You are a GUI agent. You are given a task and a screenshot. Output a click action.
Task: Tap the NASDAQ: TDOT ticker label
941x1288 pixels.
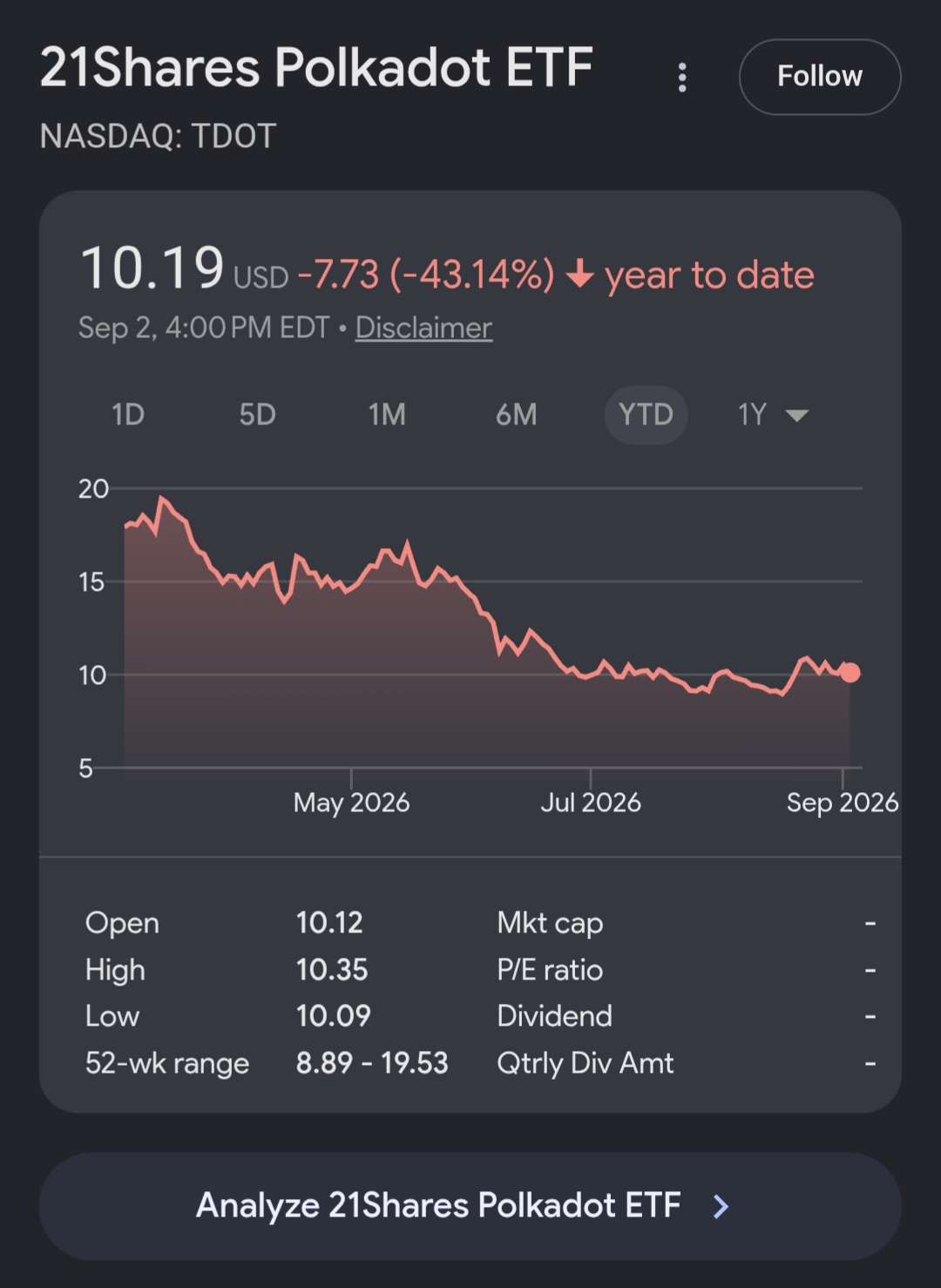(x=158, y=136)
